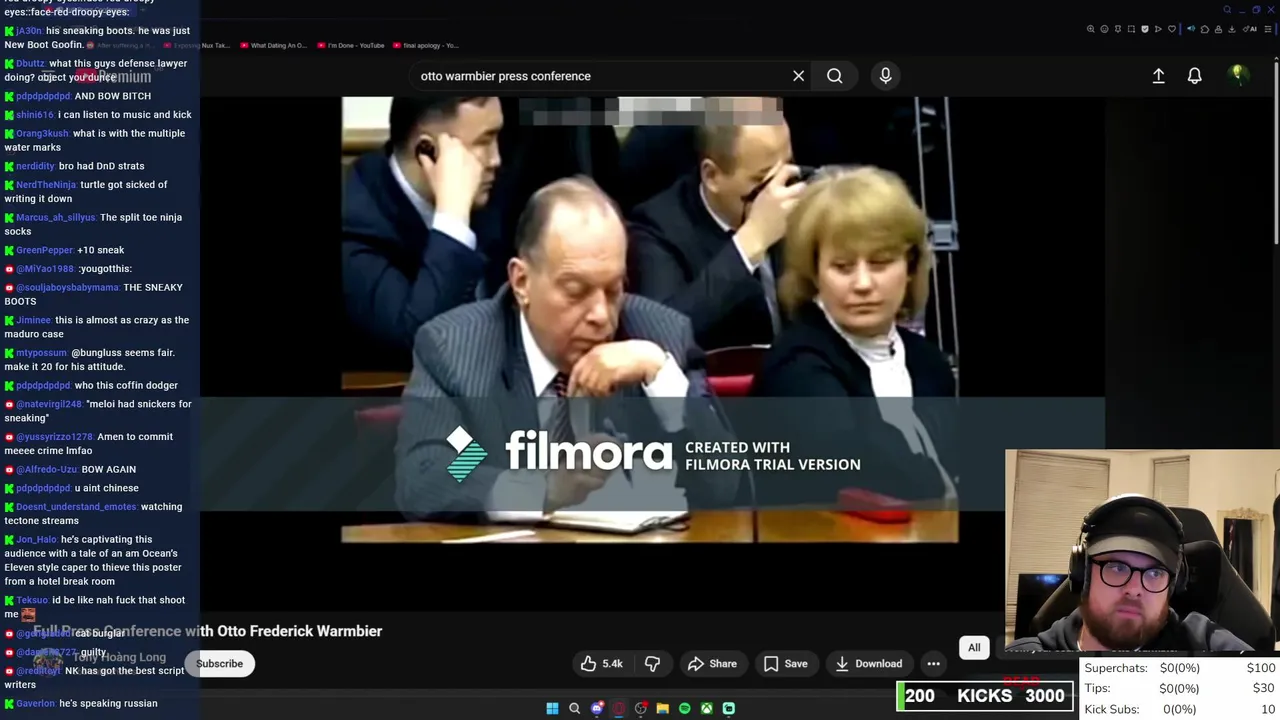1280x720 pixels.
Task: Click username 'Gaverlon' in chat
Action: 35,703
